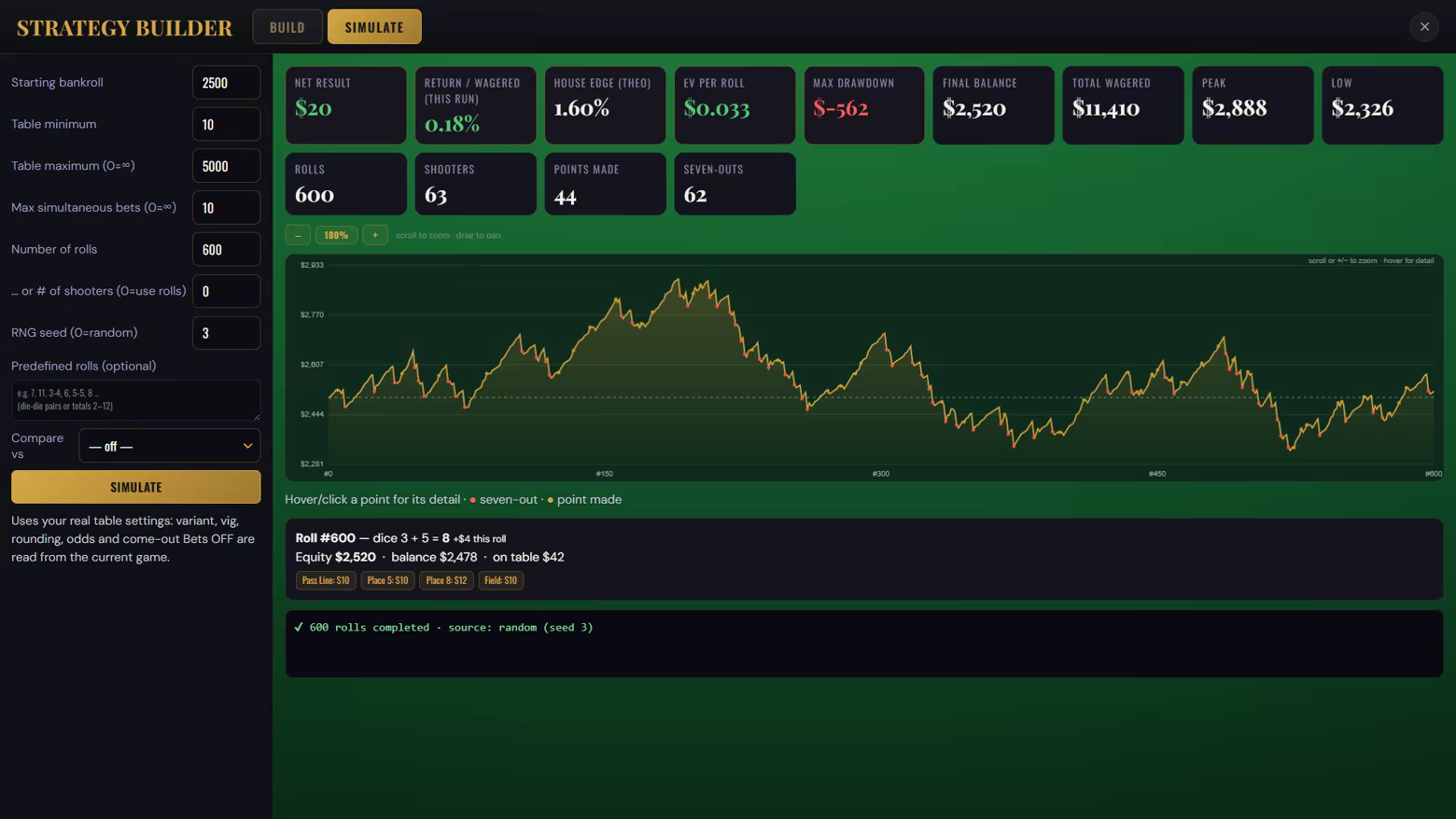Screen dimensions: 1456x819
Task: Edit the Starting bankroll field
Action: tap(227, 83)
